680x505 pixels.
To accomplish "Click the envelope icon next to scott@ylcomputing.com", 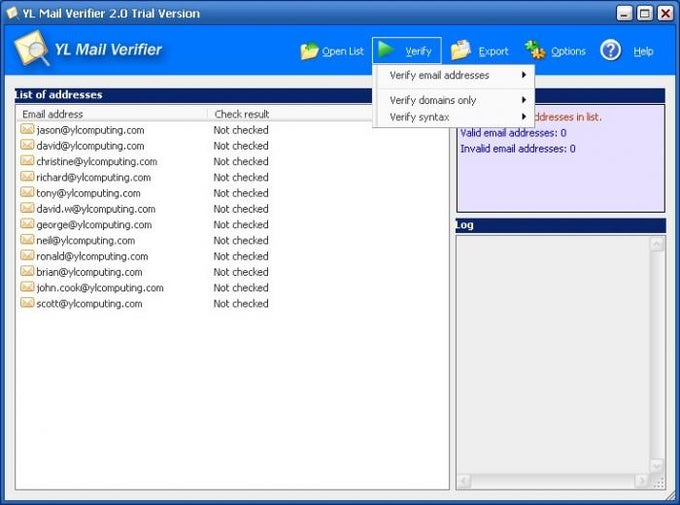I will (27, 302).
